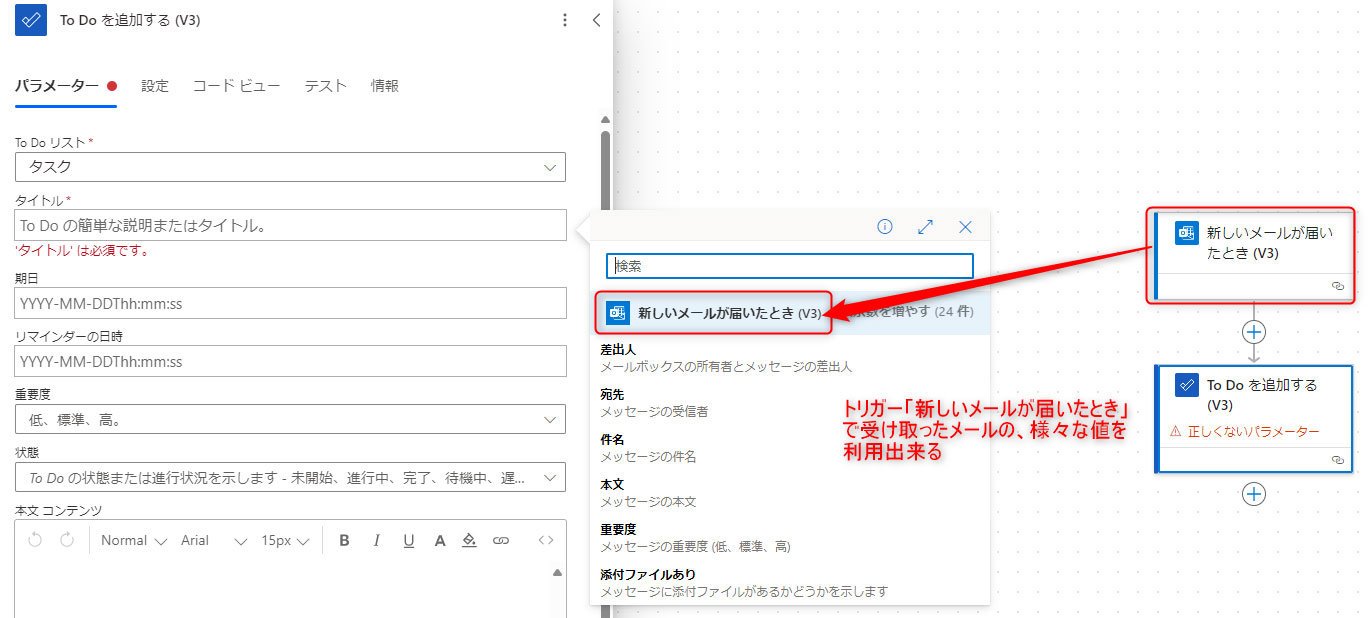Viewport: 1370px width, 618px height.
Task: Click the info icon in dynamic content popup
Action: click(885, 227)
